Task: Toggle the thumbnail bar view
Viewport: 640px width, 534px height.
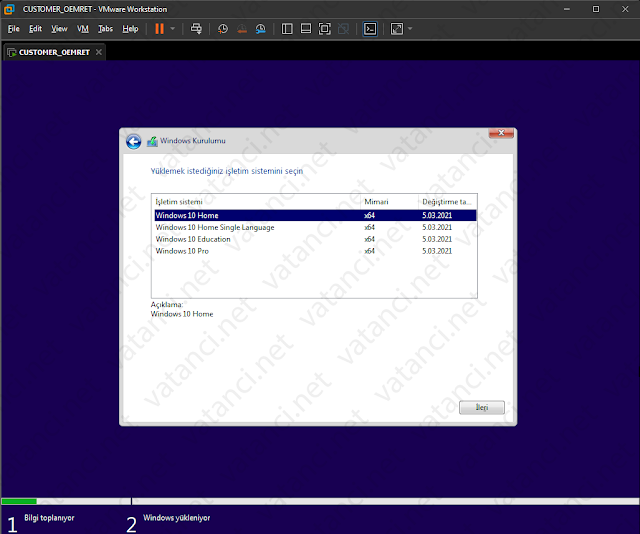Action: click(x=306, y=29)
